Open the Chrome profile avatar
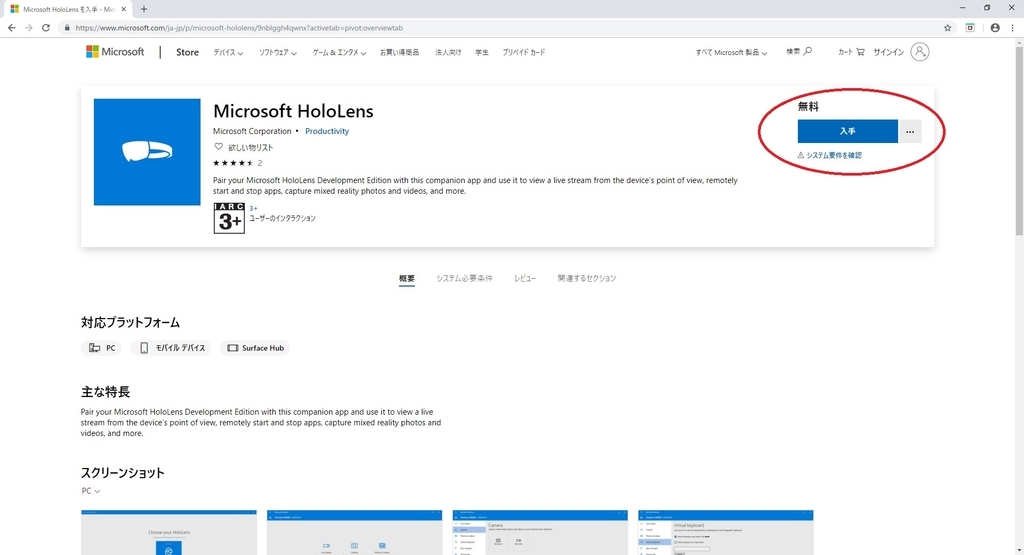Viewport: 1024px width, 555px height. tap(995, 27)
